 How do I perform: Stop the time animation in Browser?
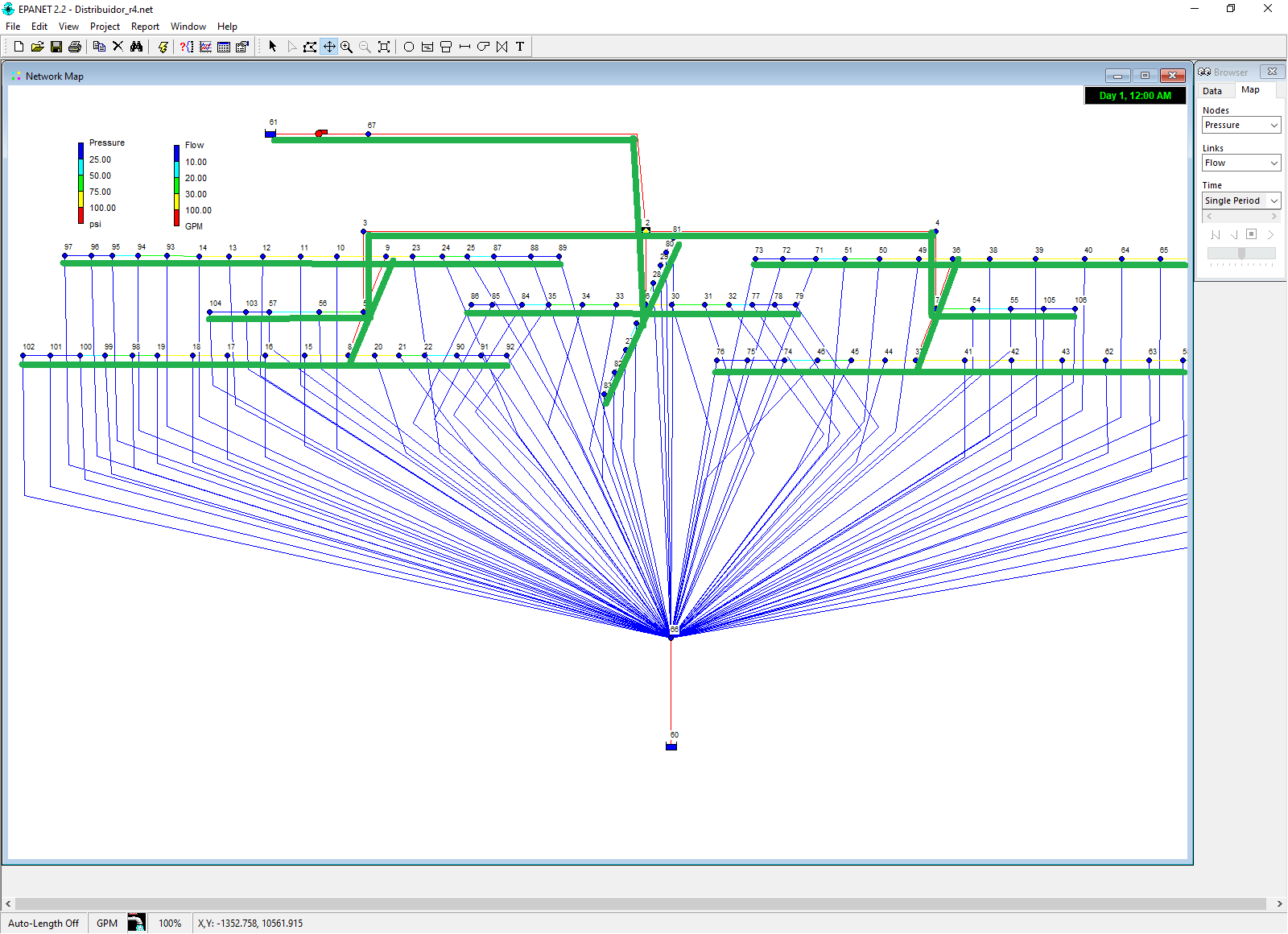point(1251,234)
